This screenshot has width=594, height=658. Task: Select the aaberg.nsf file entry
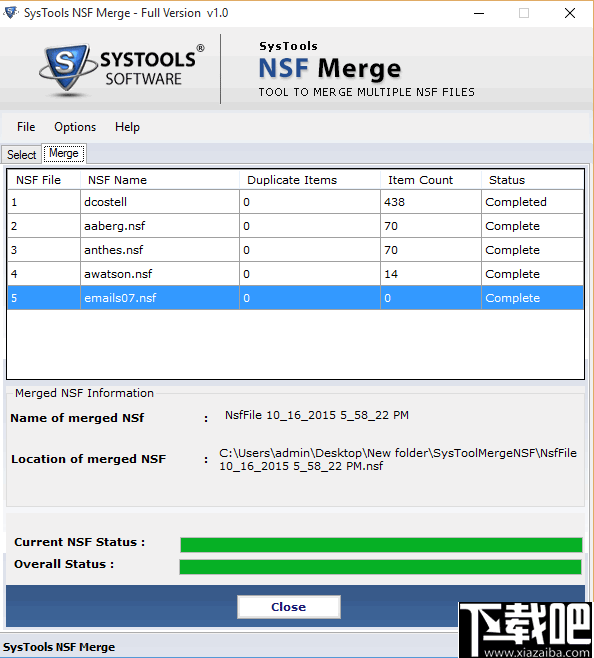[160, 226]
